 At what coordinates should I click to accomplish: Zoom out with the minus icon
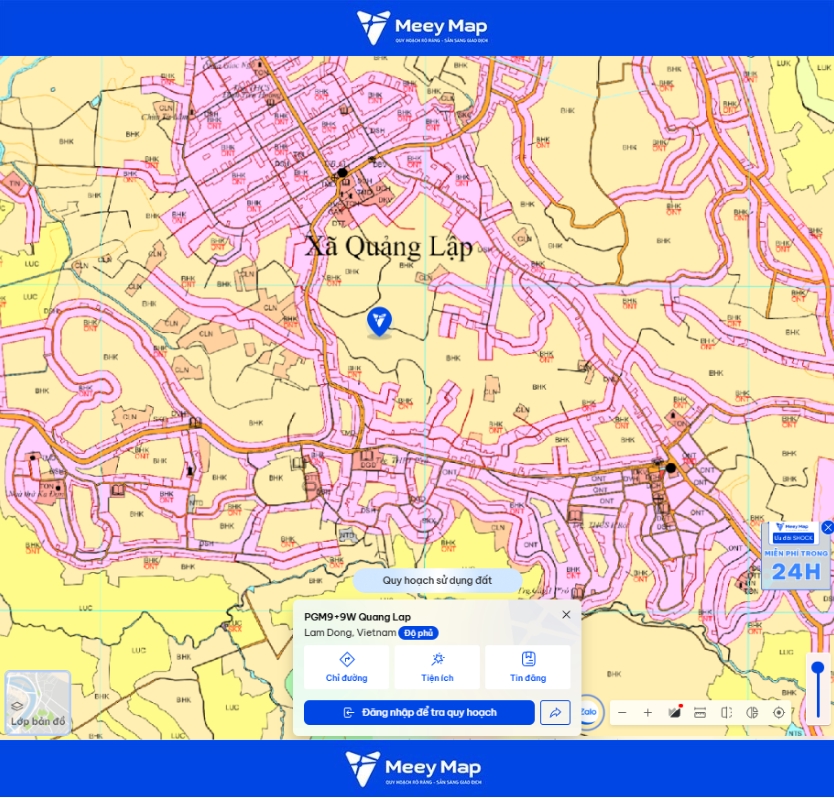(x=622, y=713)
